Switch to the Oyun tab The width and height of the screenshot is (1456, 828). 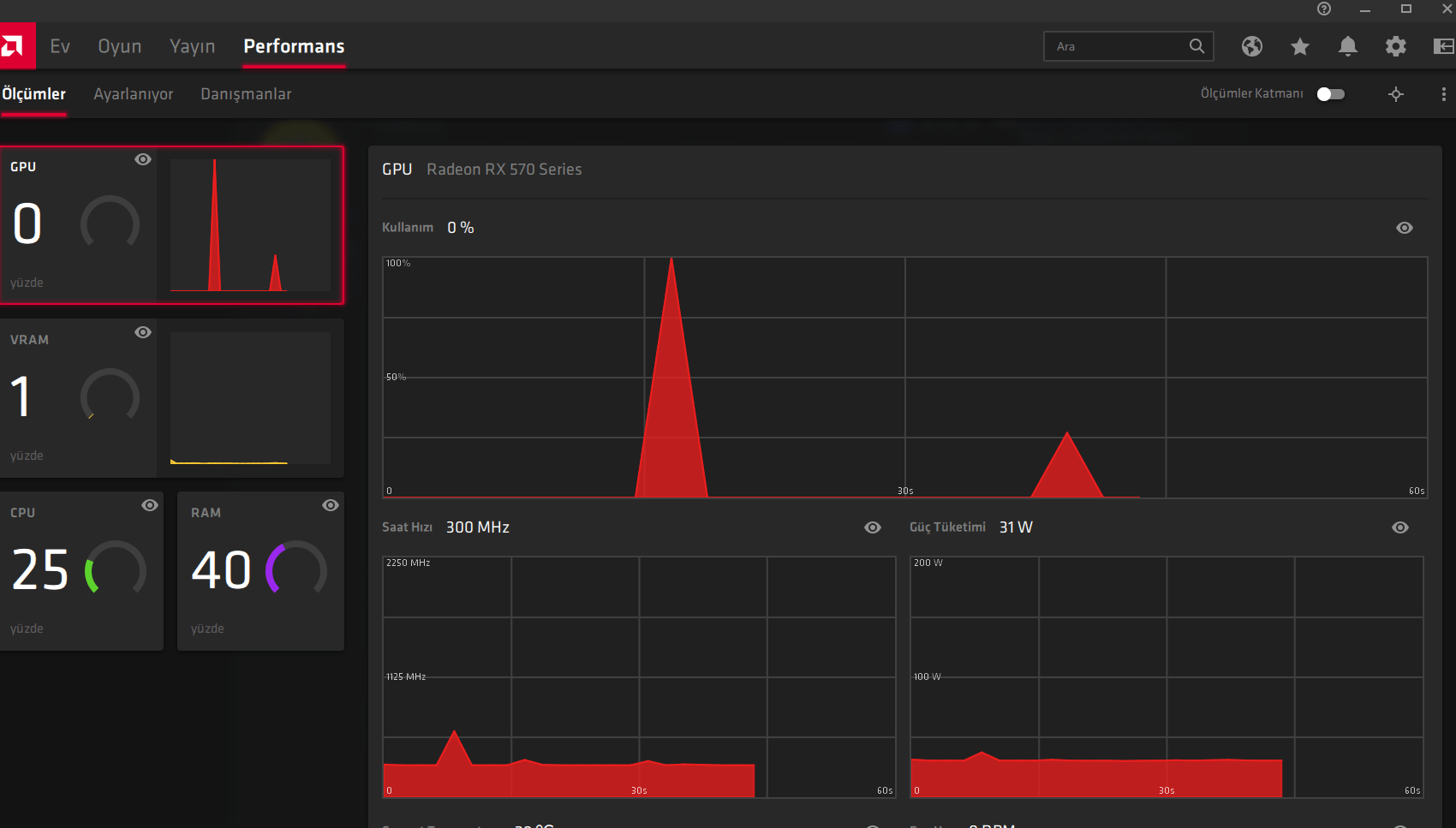click(x=120, y=46)
